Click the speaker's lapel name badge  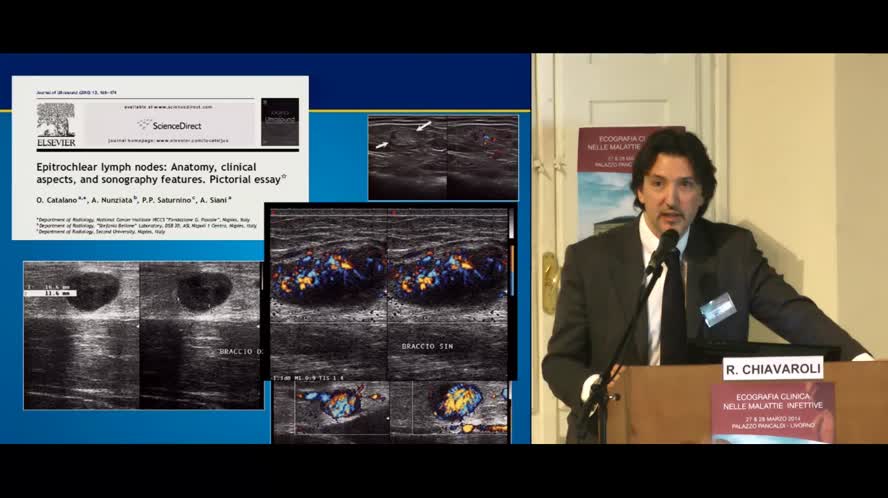717,309
